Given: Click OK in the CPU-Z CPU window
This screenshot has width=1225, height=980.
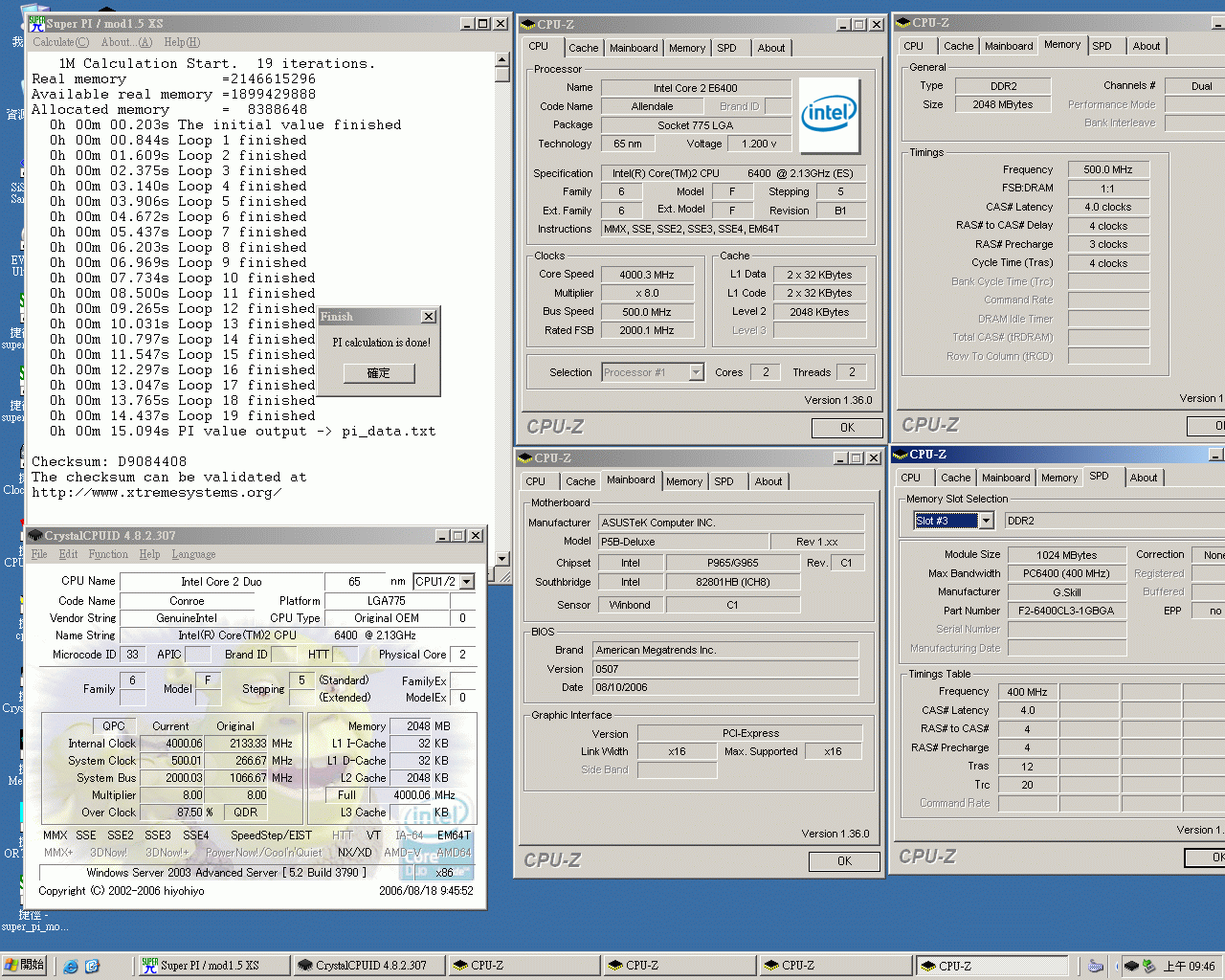Looking at the screenshot, I should [847, 428].
